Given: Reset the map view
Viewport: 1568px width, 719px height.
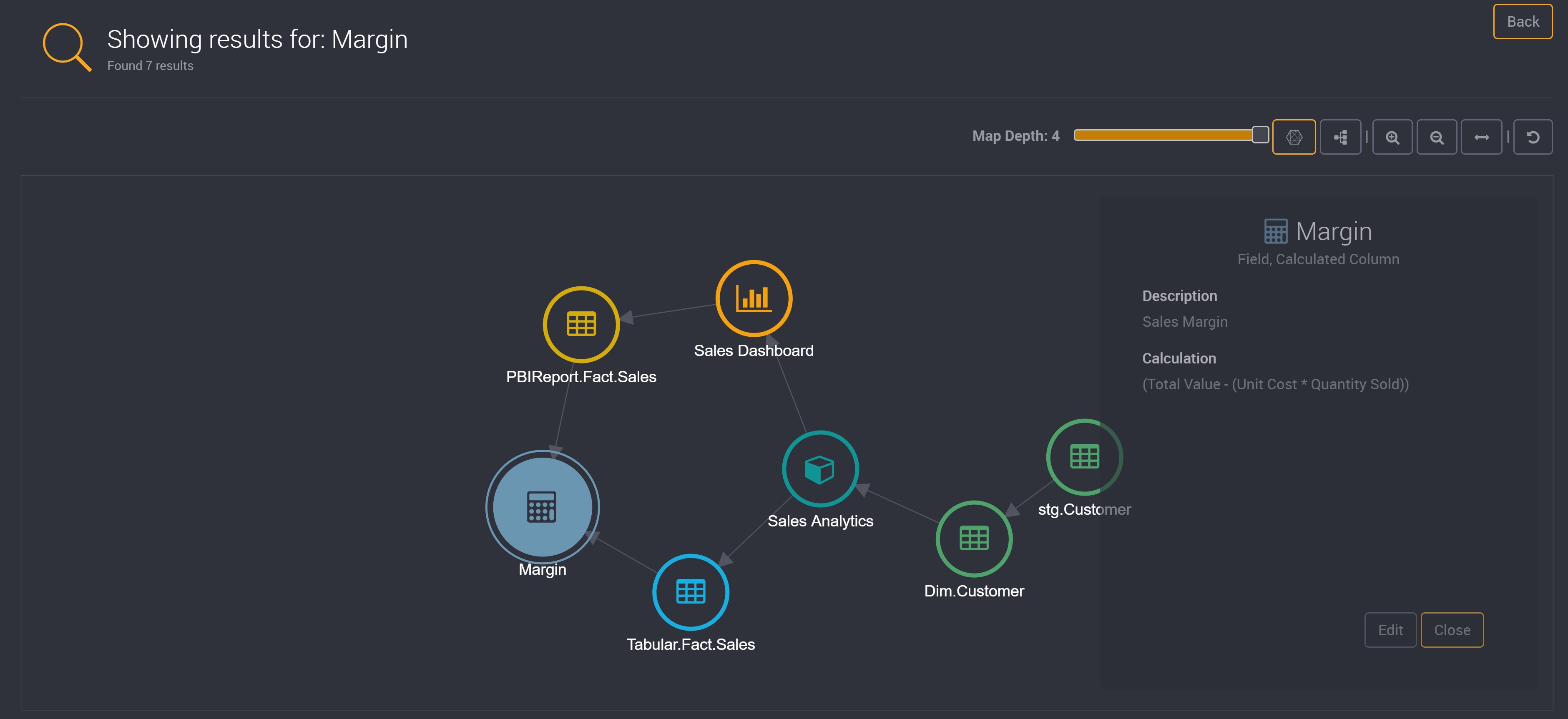Looking at the screenshot, I should tap(1533, 137).
